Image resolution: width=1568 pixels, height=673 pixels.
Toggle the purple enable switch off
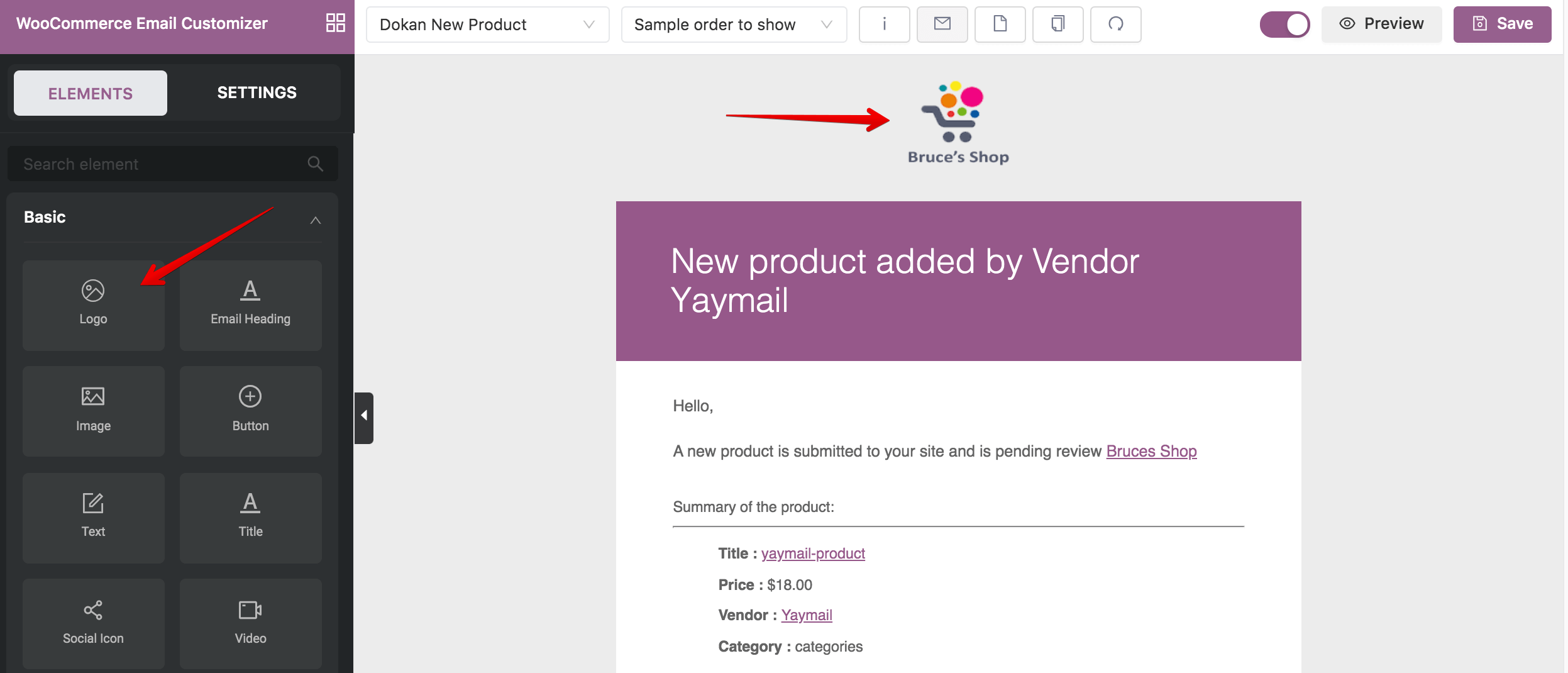(x=1284, y=25)
